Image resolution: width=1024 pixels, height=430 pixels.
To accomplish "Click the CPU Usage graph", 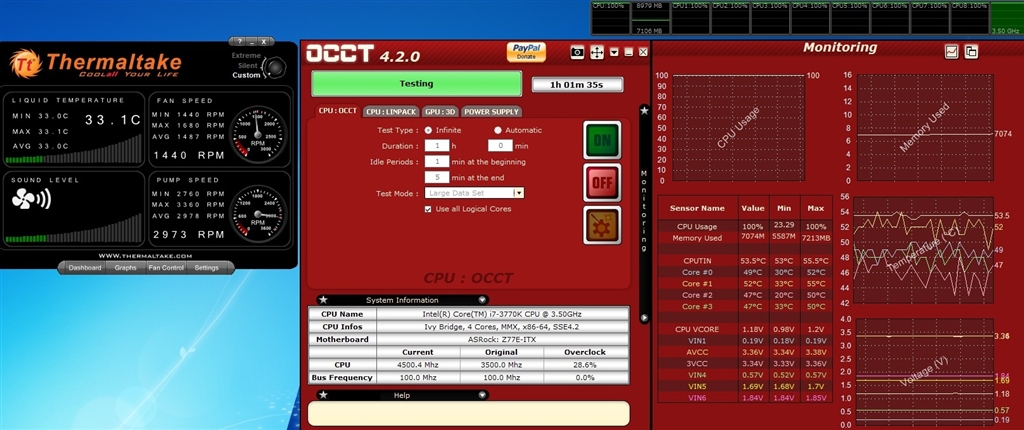I will click(x=738, y=128).
